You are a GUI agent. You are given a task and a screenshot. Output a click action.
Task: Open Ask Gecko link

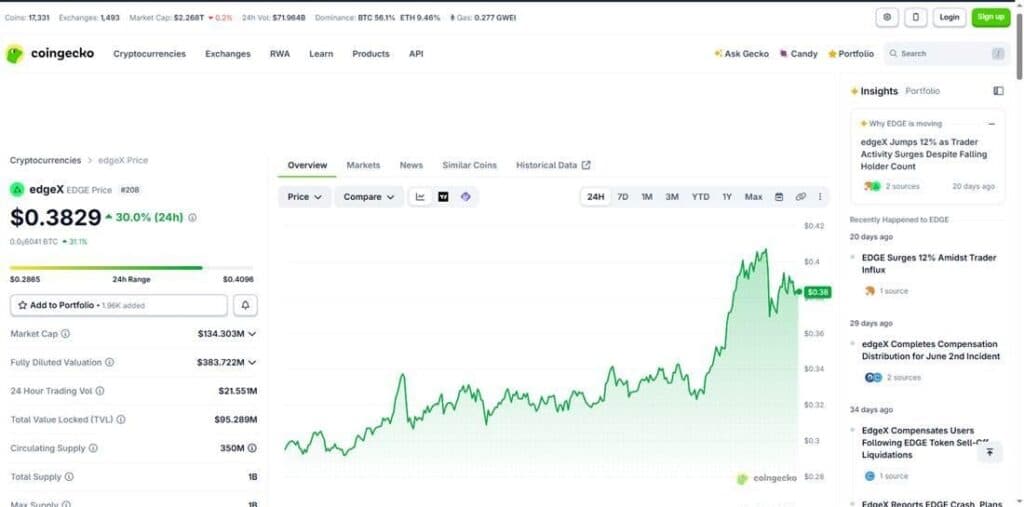pyautogui.click(x=742, y=54)
